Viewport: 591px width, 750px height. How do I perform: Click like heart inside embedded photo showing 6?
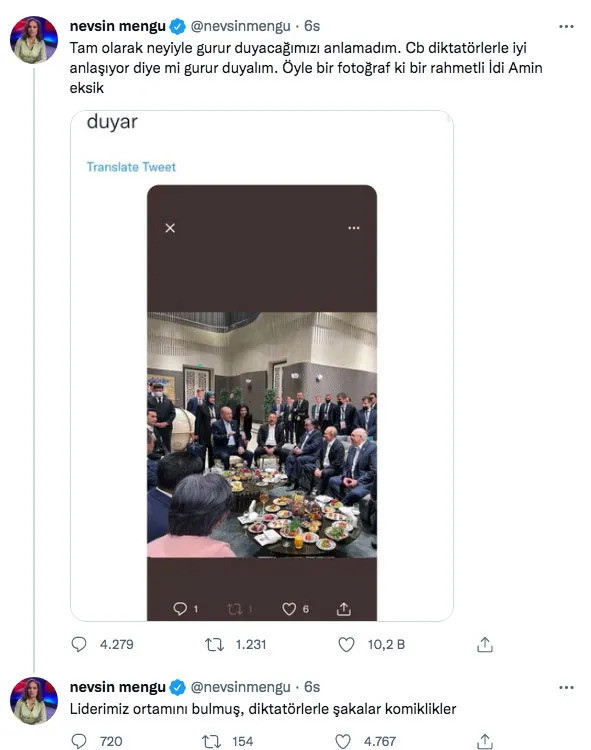(289, 608)
